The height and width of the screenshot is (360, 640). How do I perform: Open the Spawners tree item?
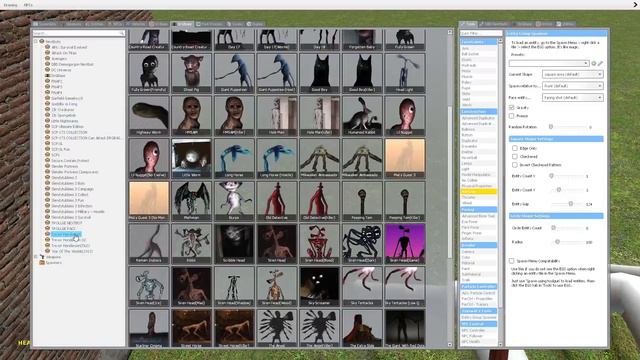click(x=53, y=262)
